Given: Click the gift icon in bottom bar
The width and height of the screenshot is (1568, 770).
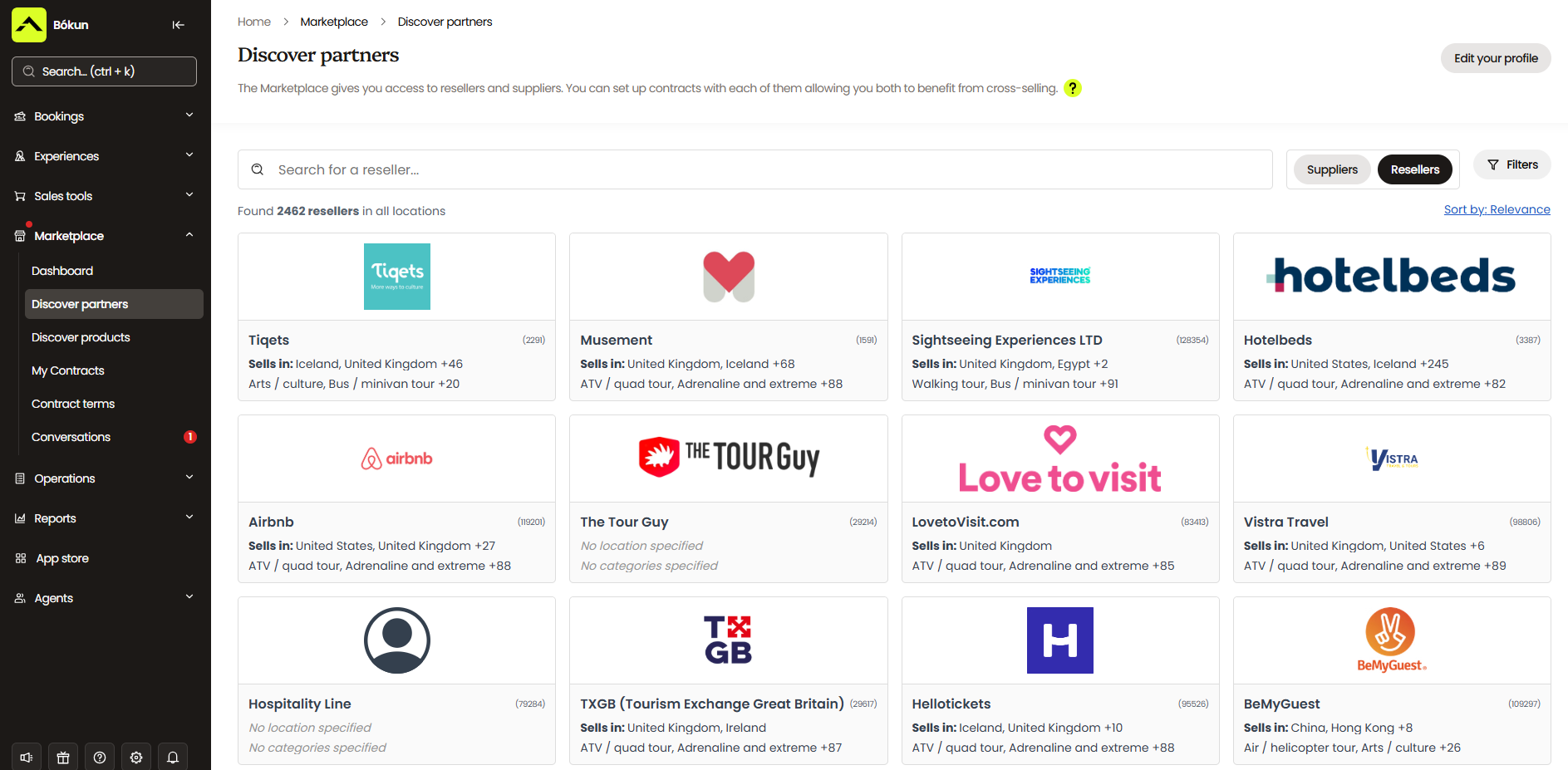Looking at the screenshot, I should click(x=63, y=757).
